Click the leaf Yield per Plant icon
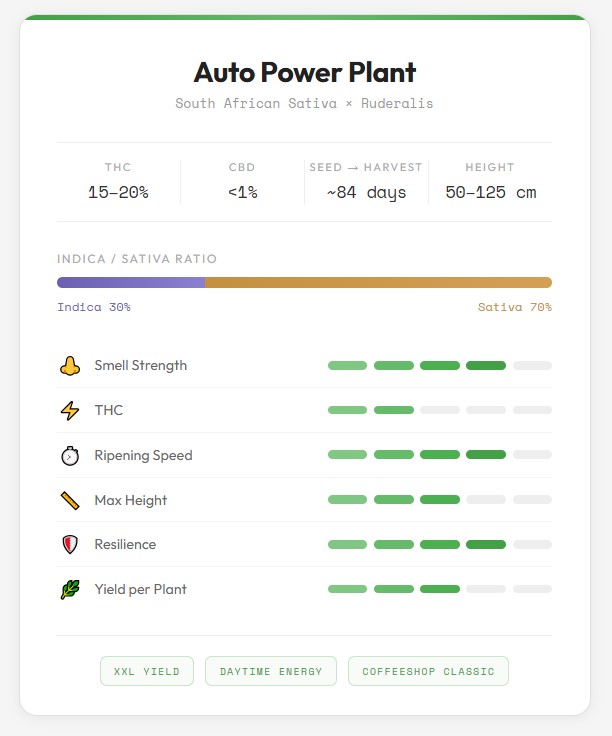 point(69,590)
